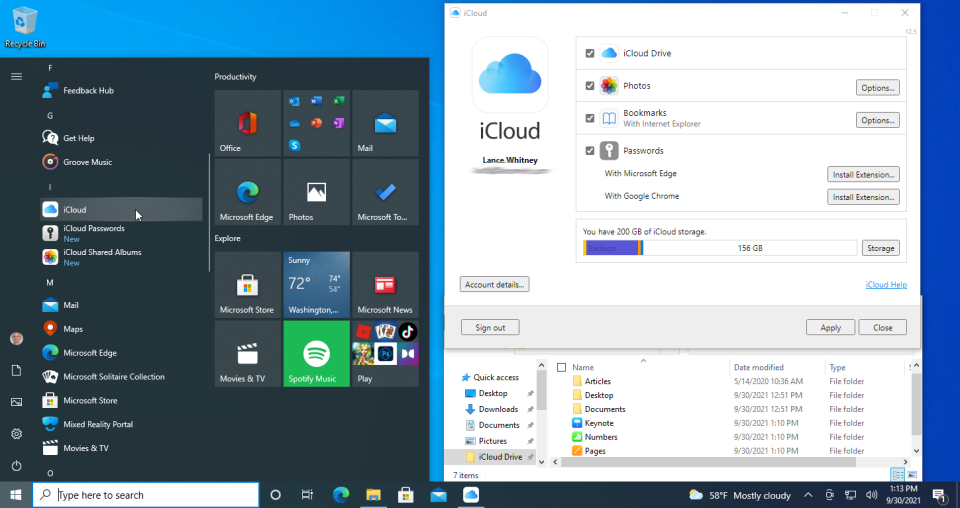Sign out of iCloud
The height and width of the screenshot is (508, 960).
point(490,327)
